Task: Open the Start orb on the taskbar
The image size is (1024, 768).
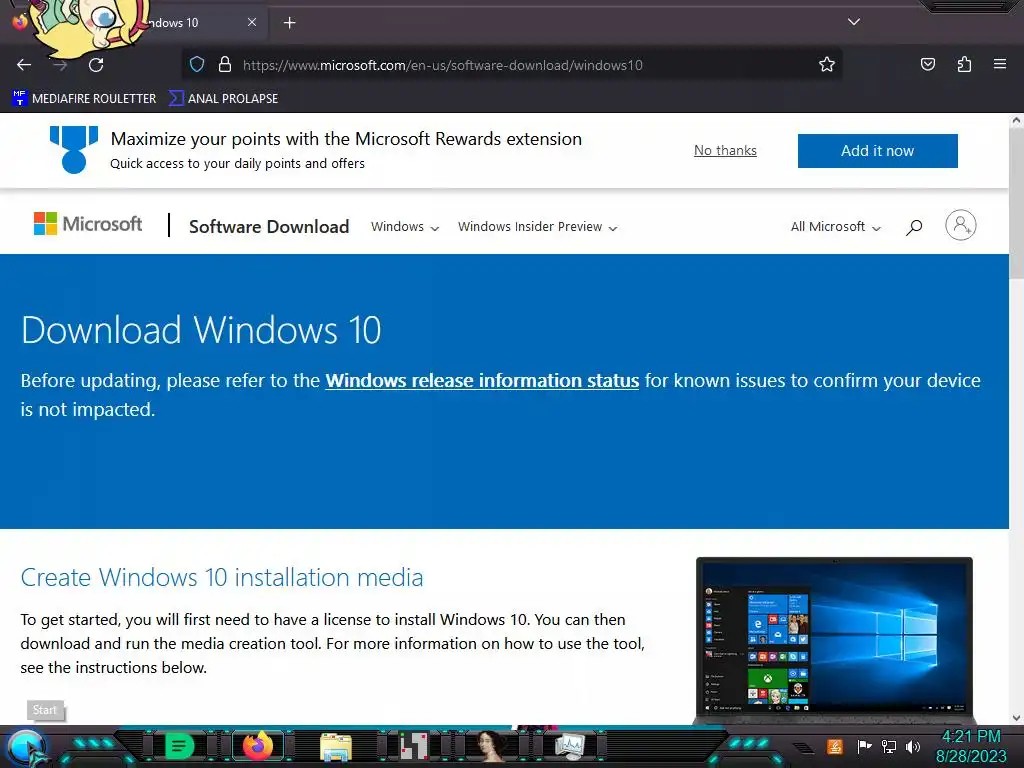Action: (26, 746)
